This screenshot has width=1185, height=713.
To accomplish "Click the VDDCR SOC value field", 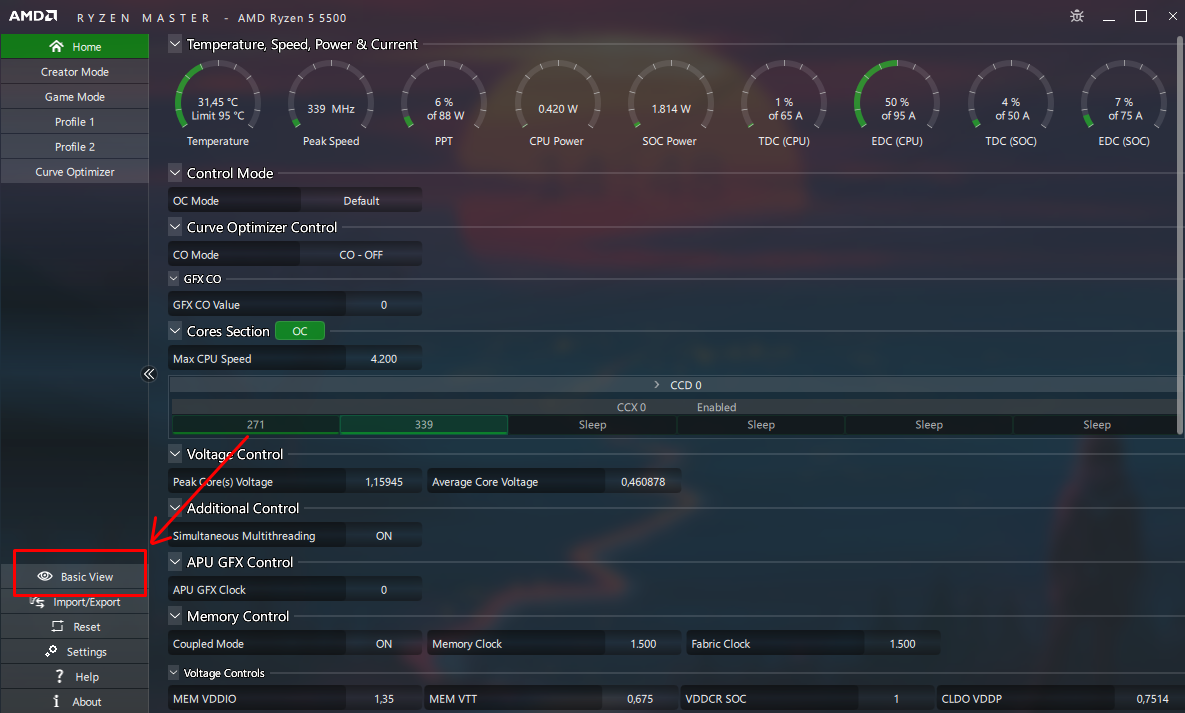I will tap(896, 699).
